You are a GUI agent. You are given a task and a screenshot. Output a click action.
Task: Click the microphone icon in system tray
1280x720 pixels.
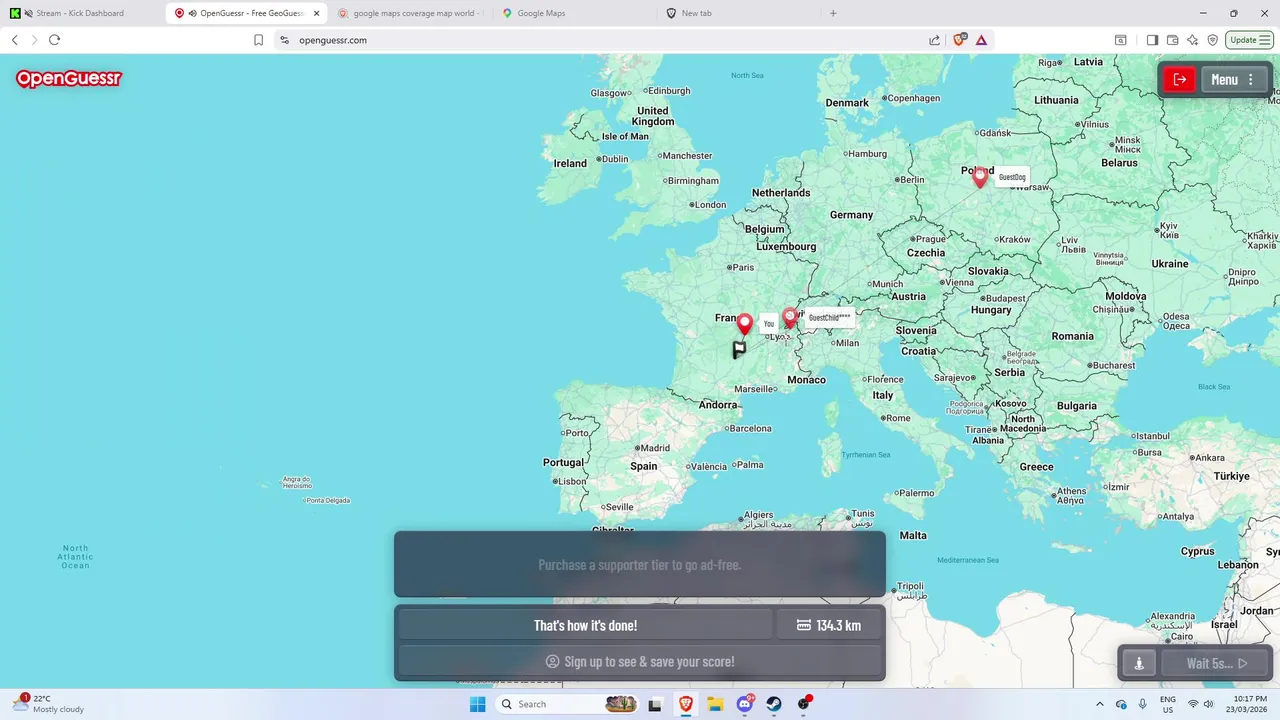tap(1142, 704)
